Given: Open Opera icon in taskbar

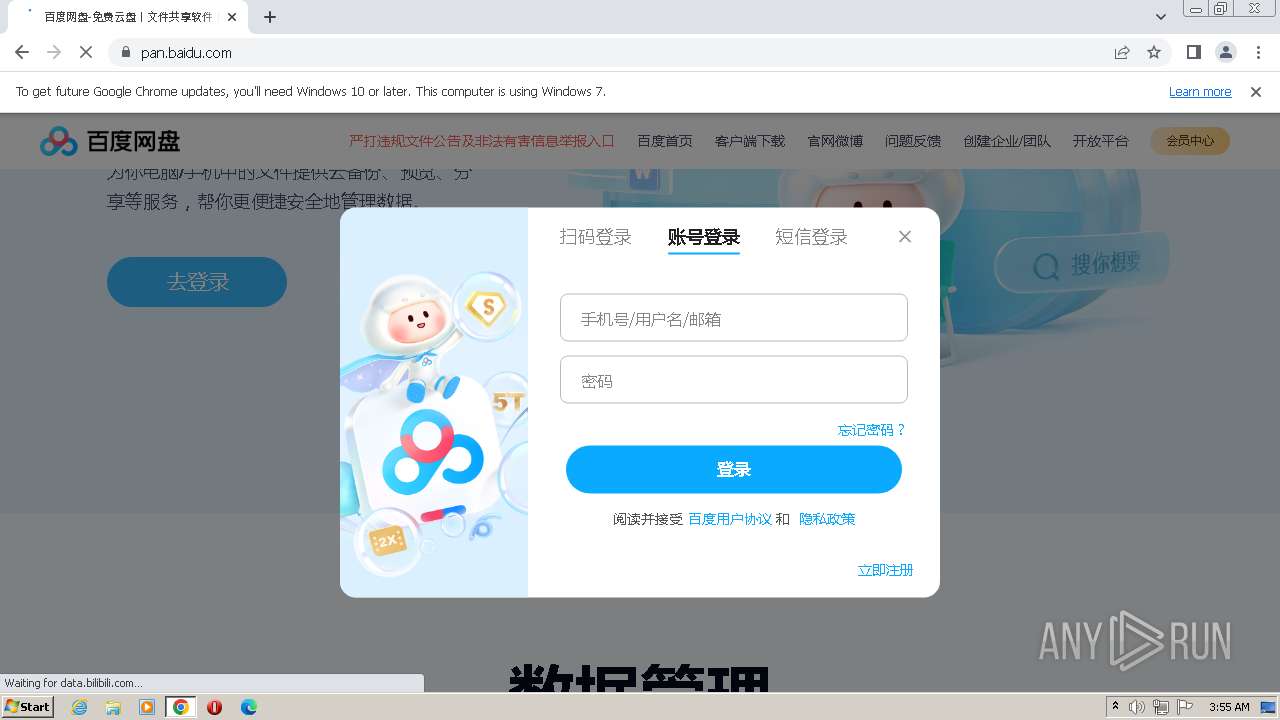Looking at the screenshot, I should point(214,707).
